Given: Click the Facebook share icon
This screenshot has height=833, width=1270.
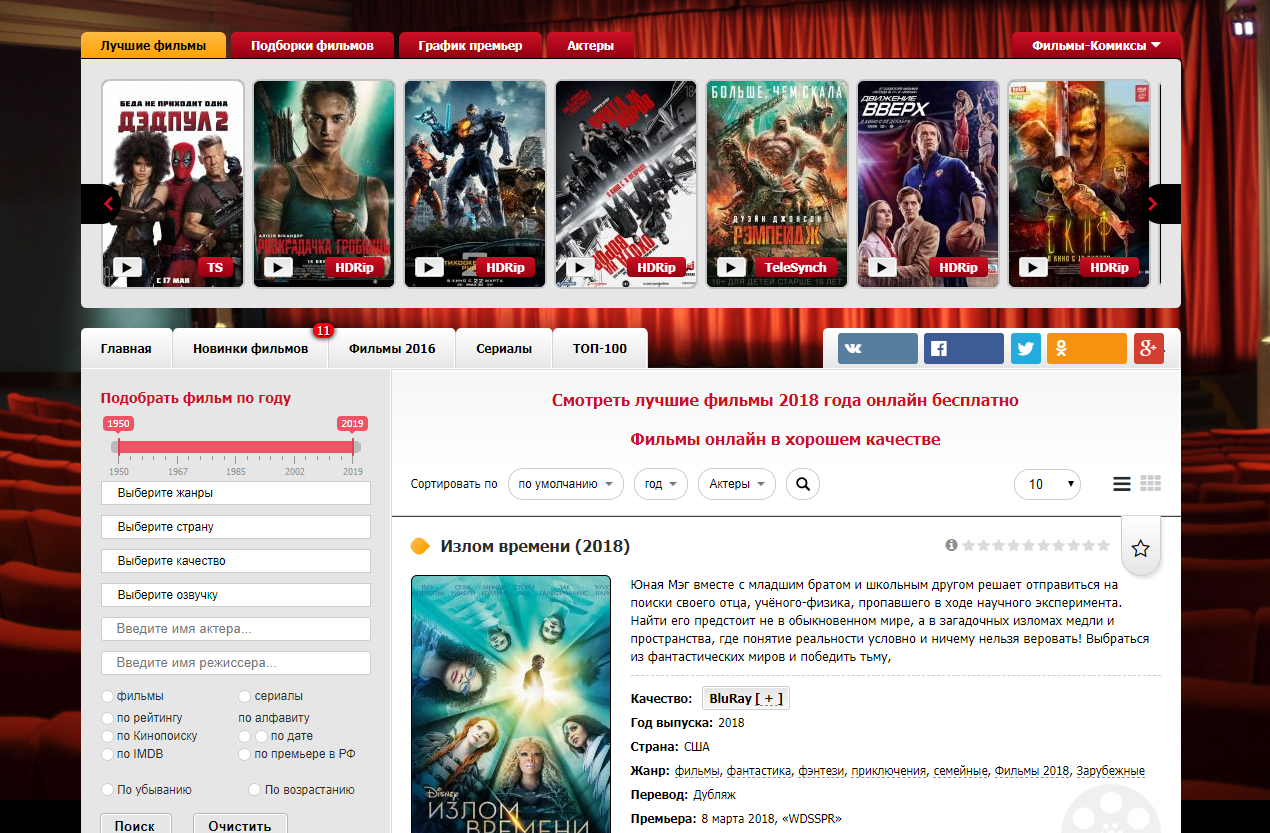Looking at the screenshot, I should tap(963, 348).
